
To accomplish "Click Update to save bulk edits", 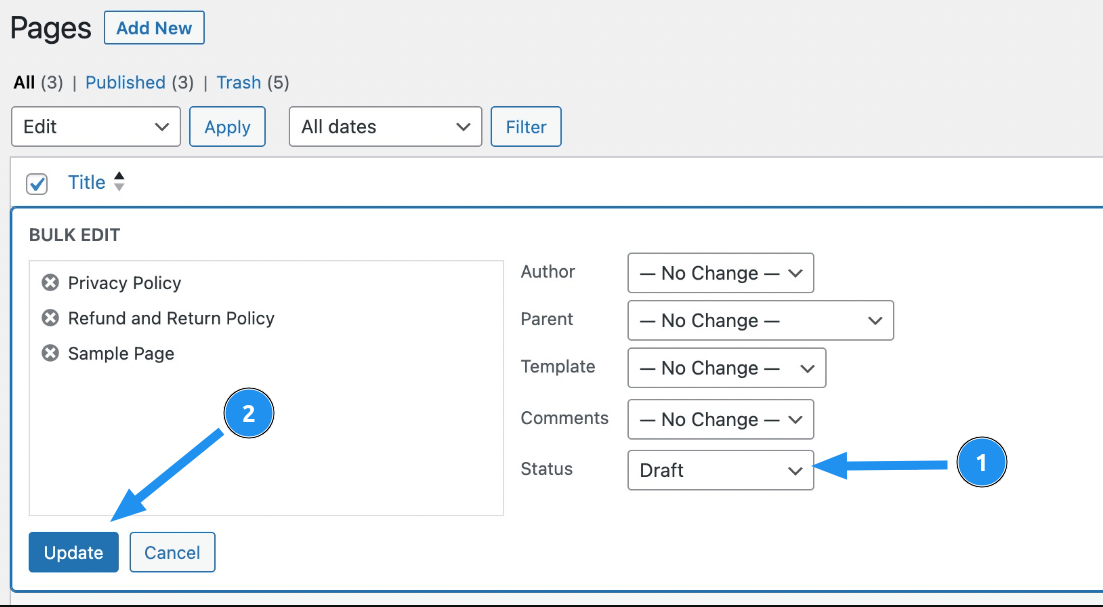I will (74, 552).
